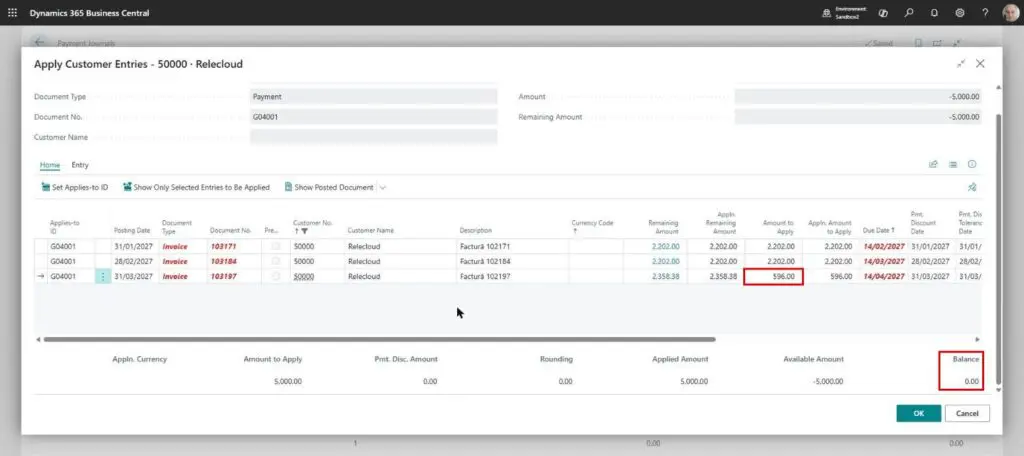Click open-in-new-window icon on the Payment Journals page
The width and height of the screenshot is (1024, 456).
[937, 43]
